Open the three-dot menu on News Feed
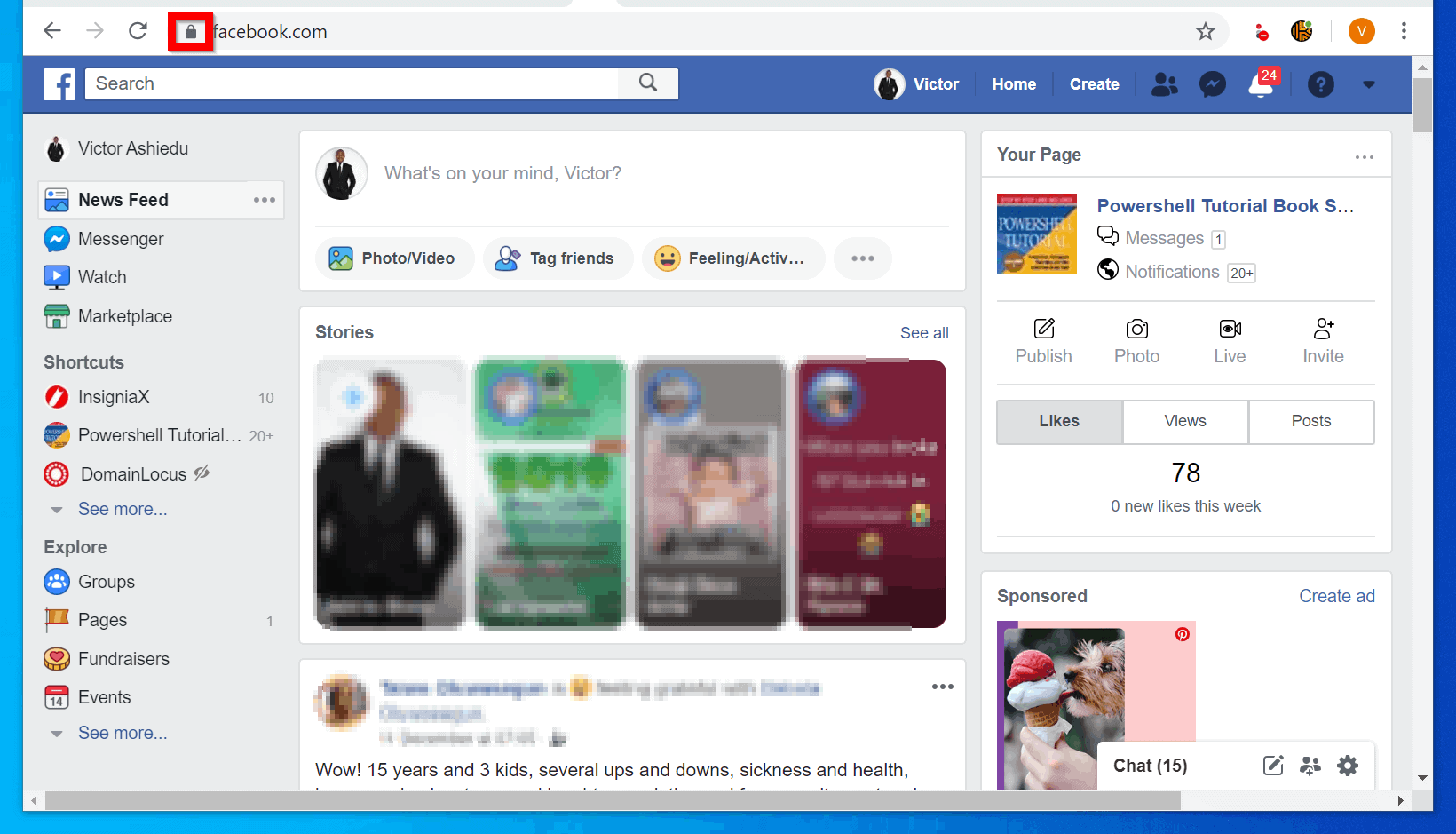Screen dimensions: 1456x834 [x=264, y=199]
